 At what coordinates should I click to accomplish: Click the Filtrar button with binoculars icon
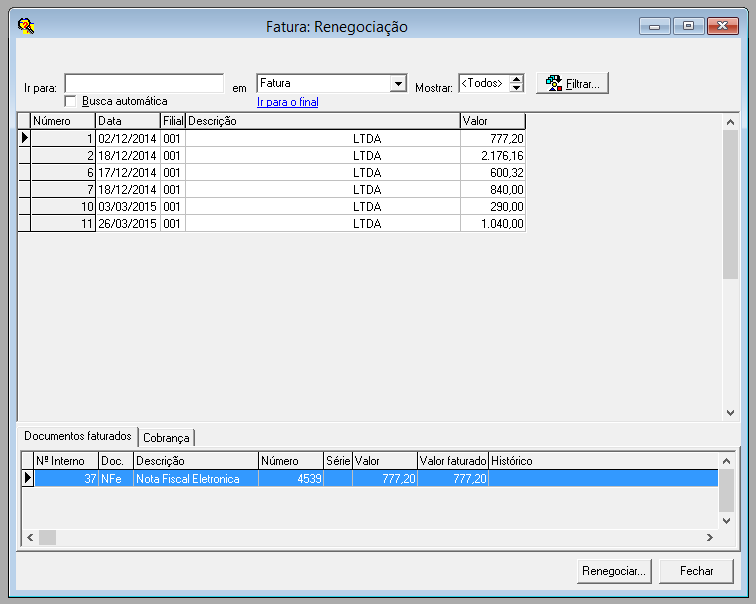tap(572, 84)
